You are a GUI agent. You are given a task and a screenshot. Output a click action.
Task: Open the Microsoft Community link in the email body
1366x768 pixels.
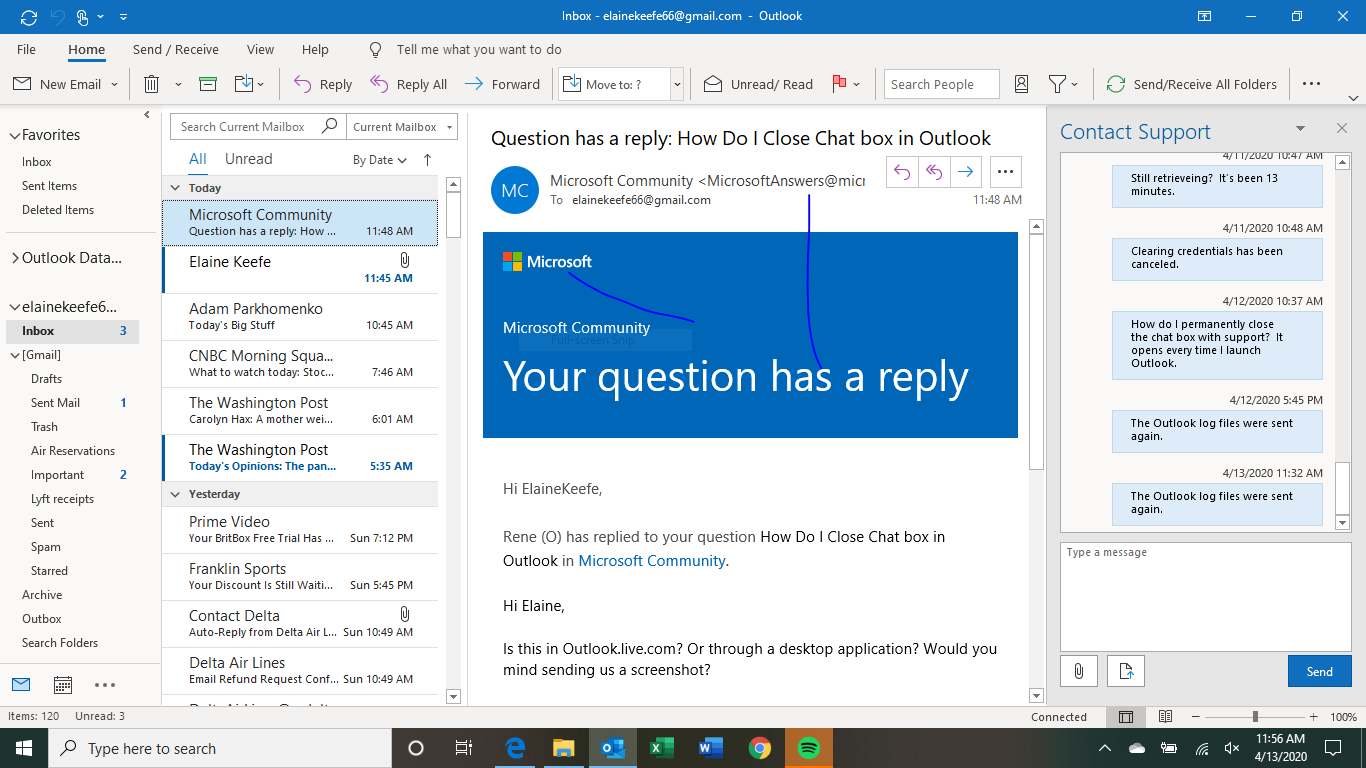tap(652, 561)
